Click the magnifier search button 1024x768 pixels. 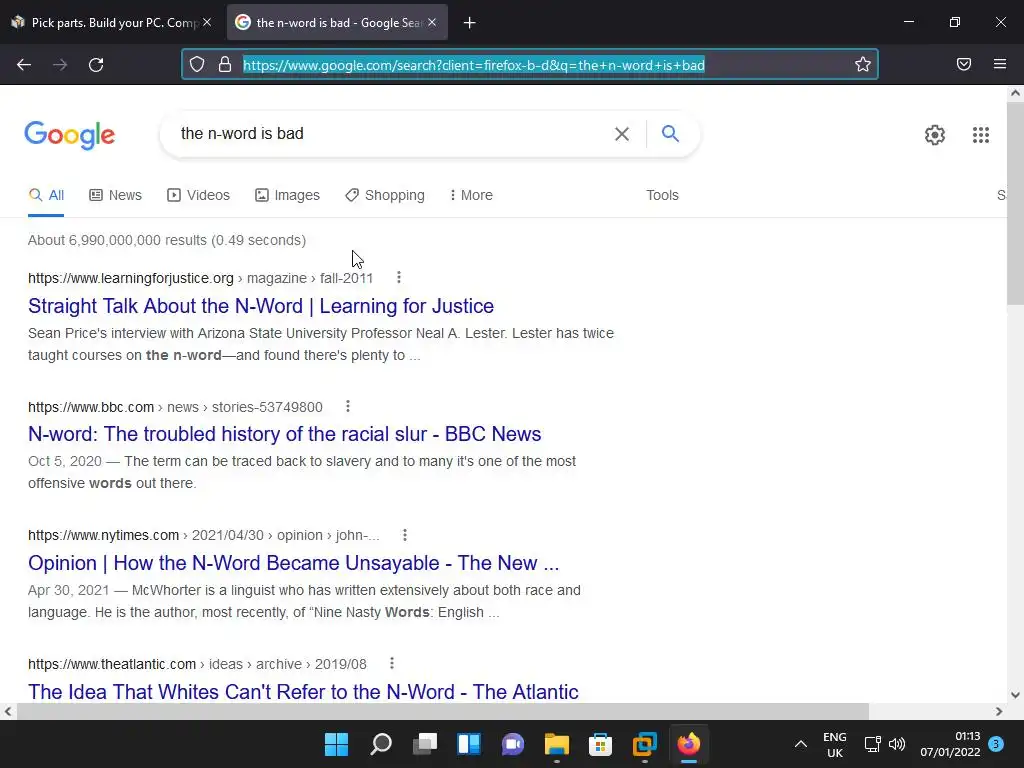click(670, 134)
